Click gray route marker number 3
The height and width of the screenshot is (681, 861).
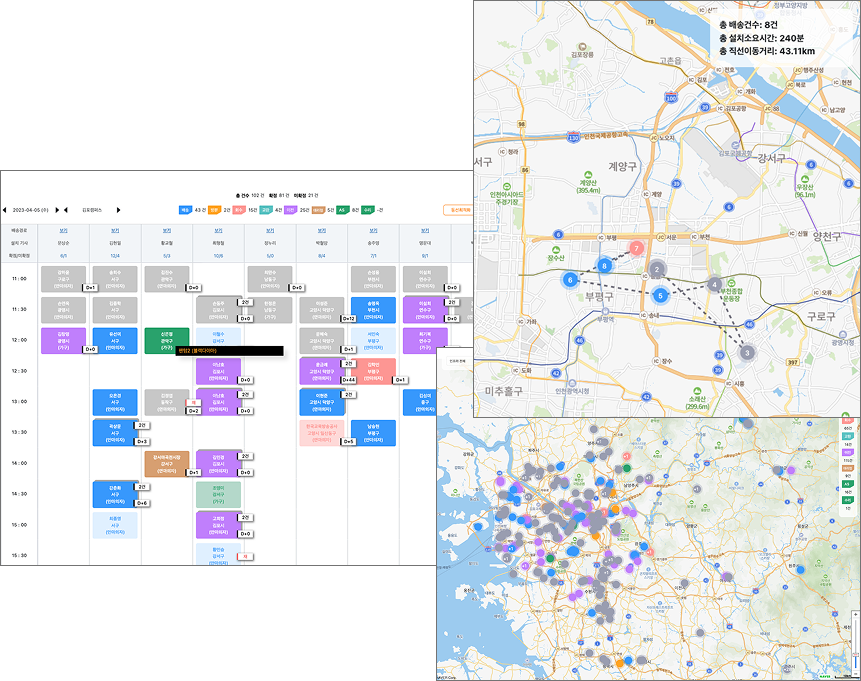747,352
